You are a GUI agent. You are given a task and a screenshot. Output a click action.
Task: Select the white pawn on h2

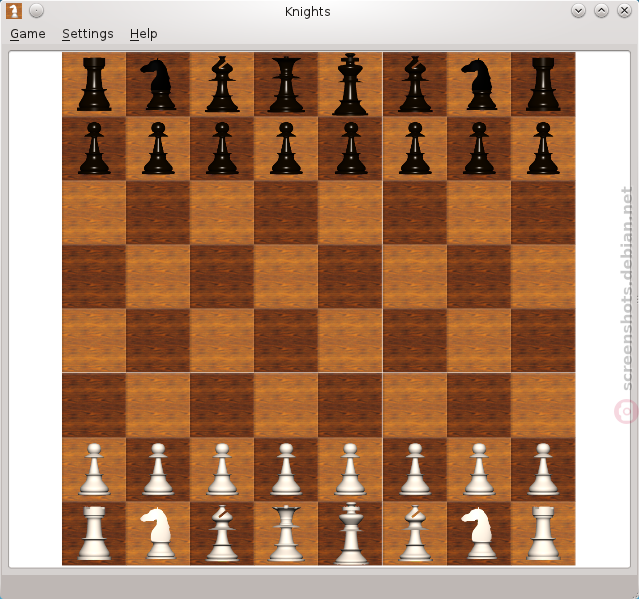coord(543,469)
